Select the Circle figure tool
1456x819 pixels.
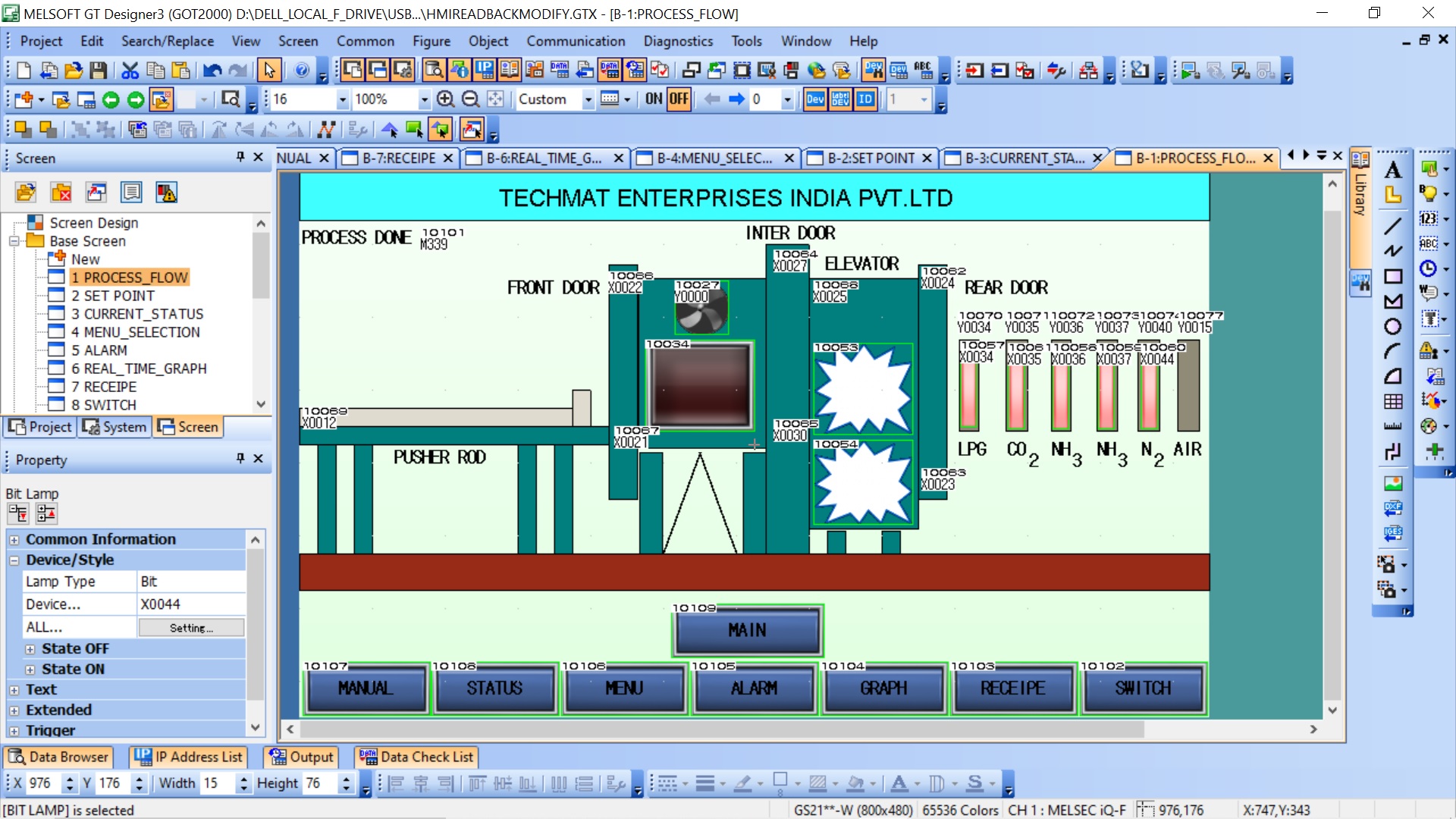[1392, 326]
